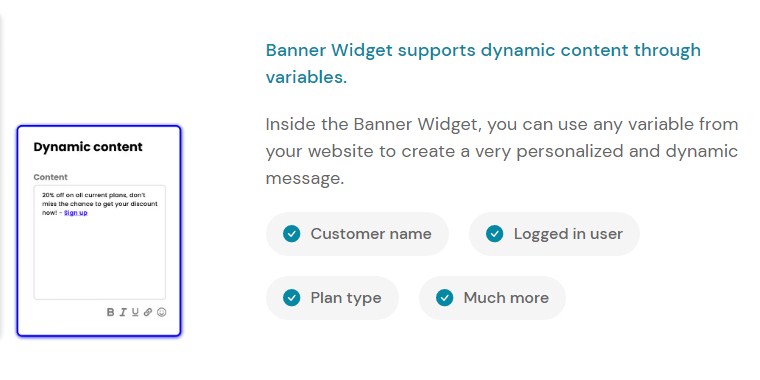Click the Content field label
Screen dimensions: 760x380
tap(51, 177)
